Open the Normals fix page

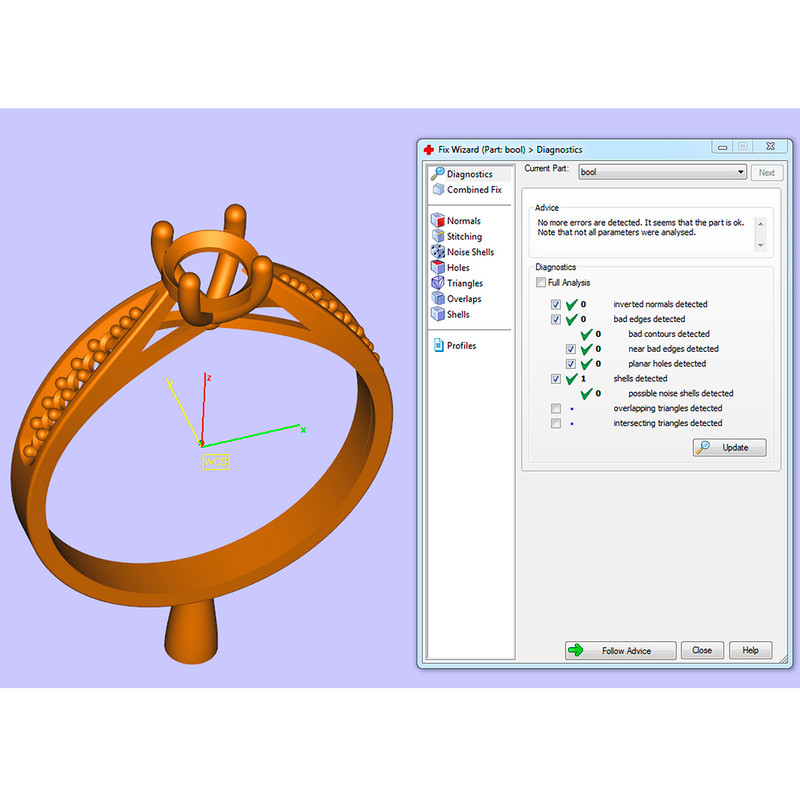463,221
